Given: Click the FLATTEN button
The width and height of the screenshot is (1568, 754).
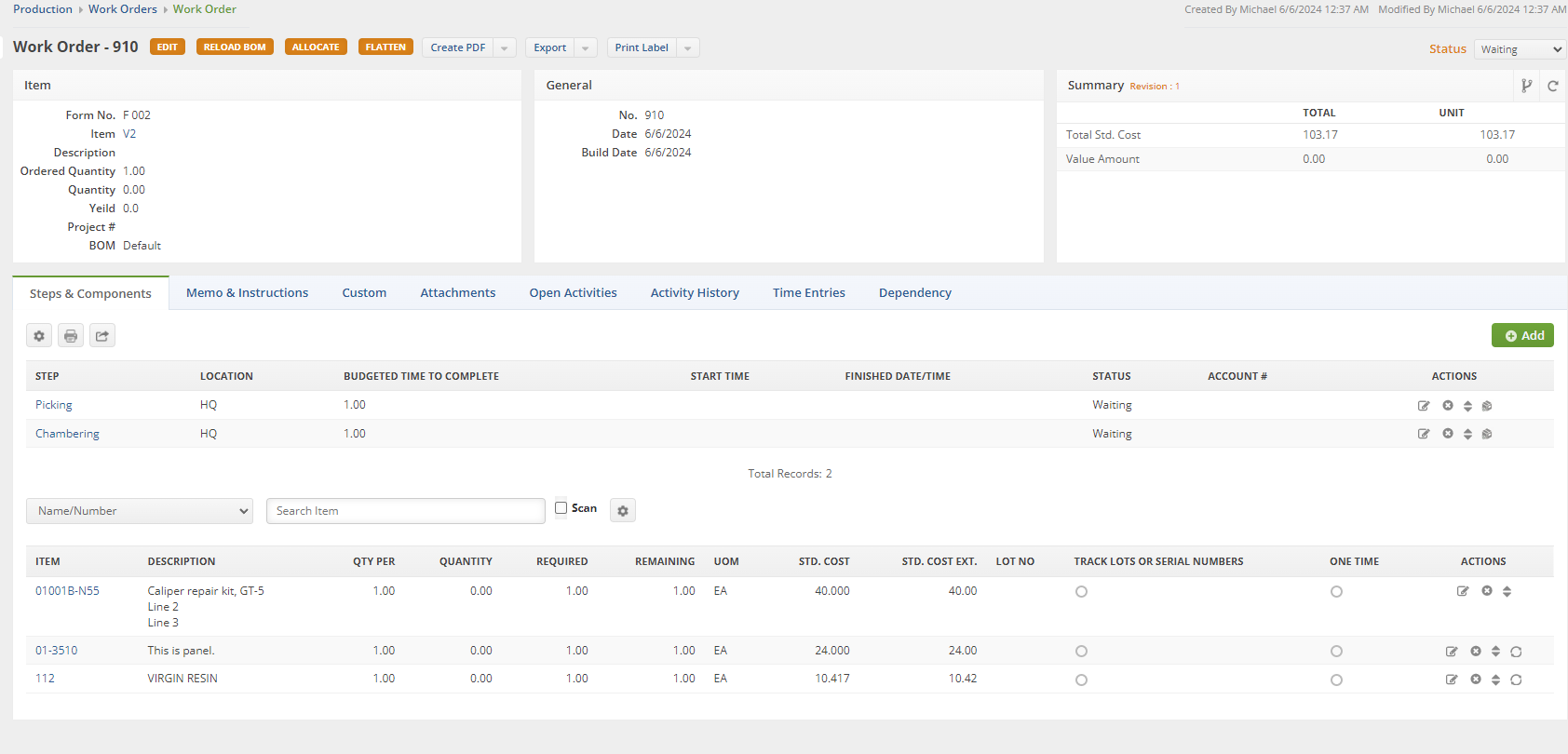Looking at the screenshot, I should (x=385, y=47).
